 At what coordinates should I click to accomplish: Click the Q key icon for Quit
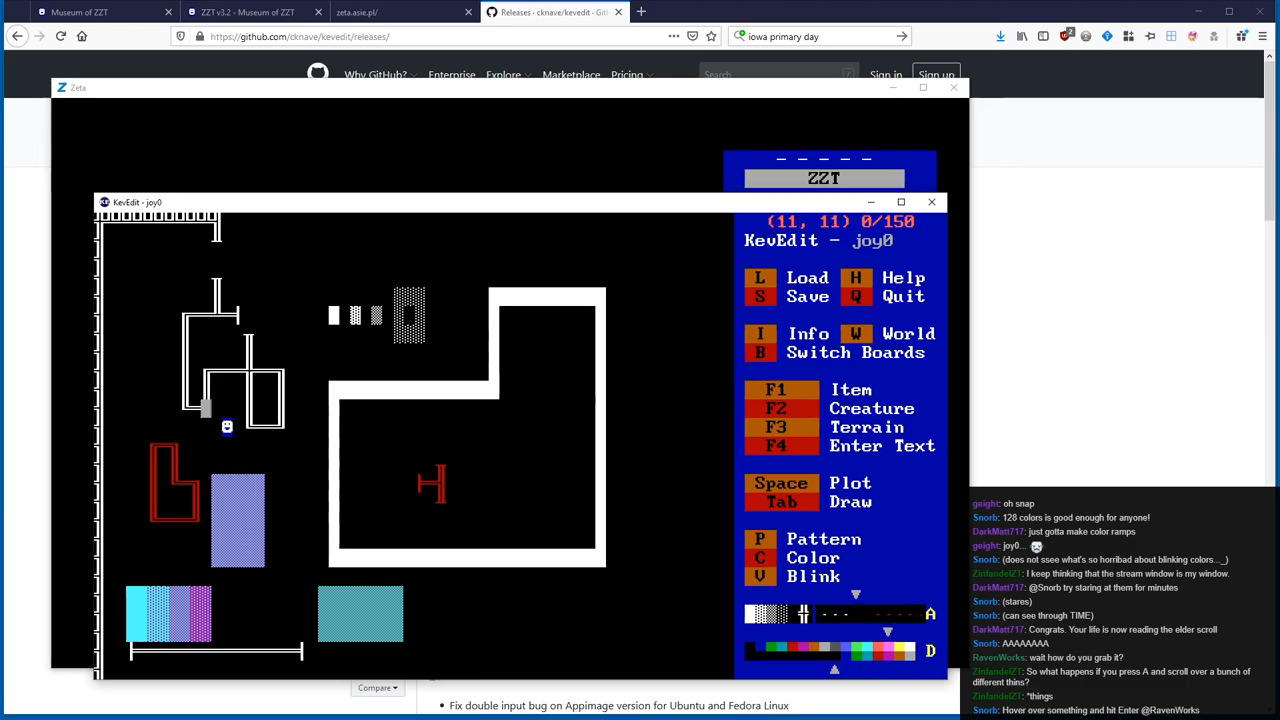click(x=856, y=297)
